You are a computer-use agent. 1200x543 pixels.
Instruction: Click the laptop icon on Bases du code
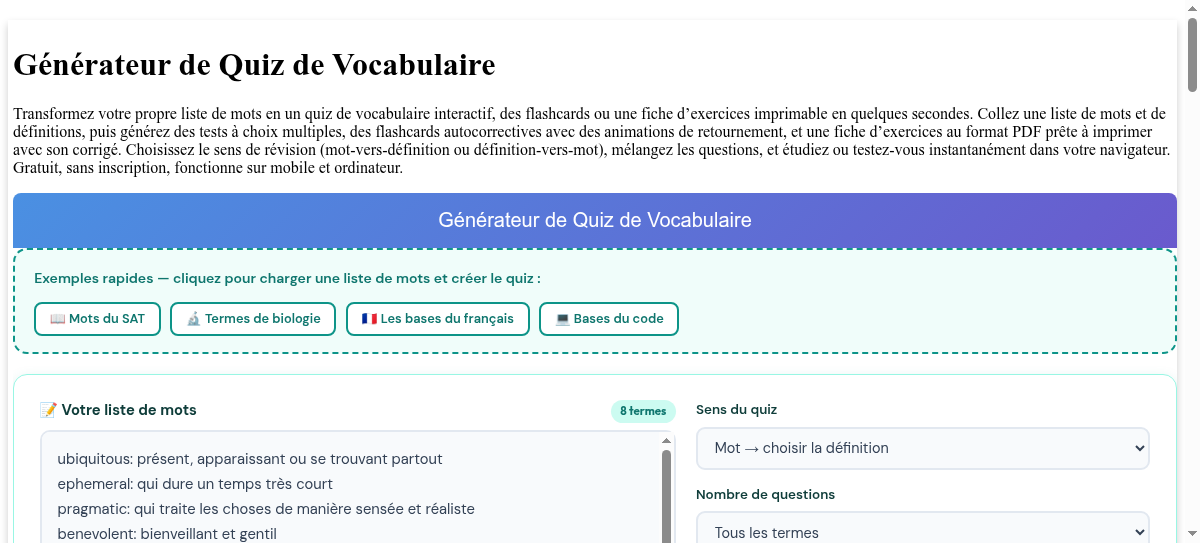(562, 319)
